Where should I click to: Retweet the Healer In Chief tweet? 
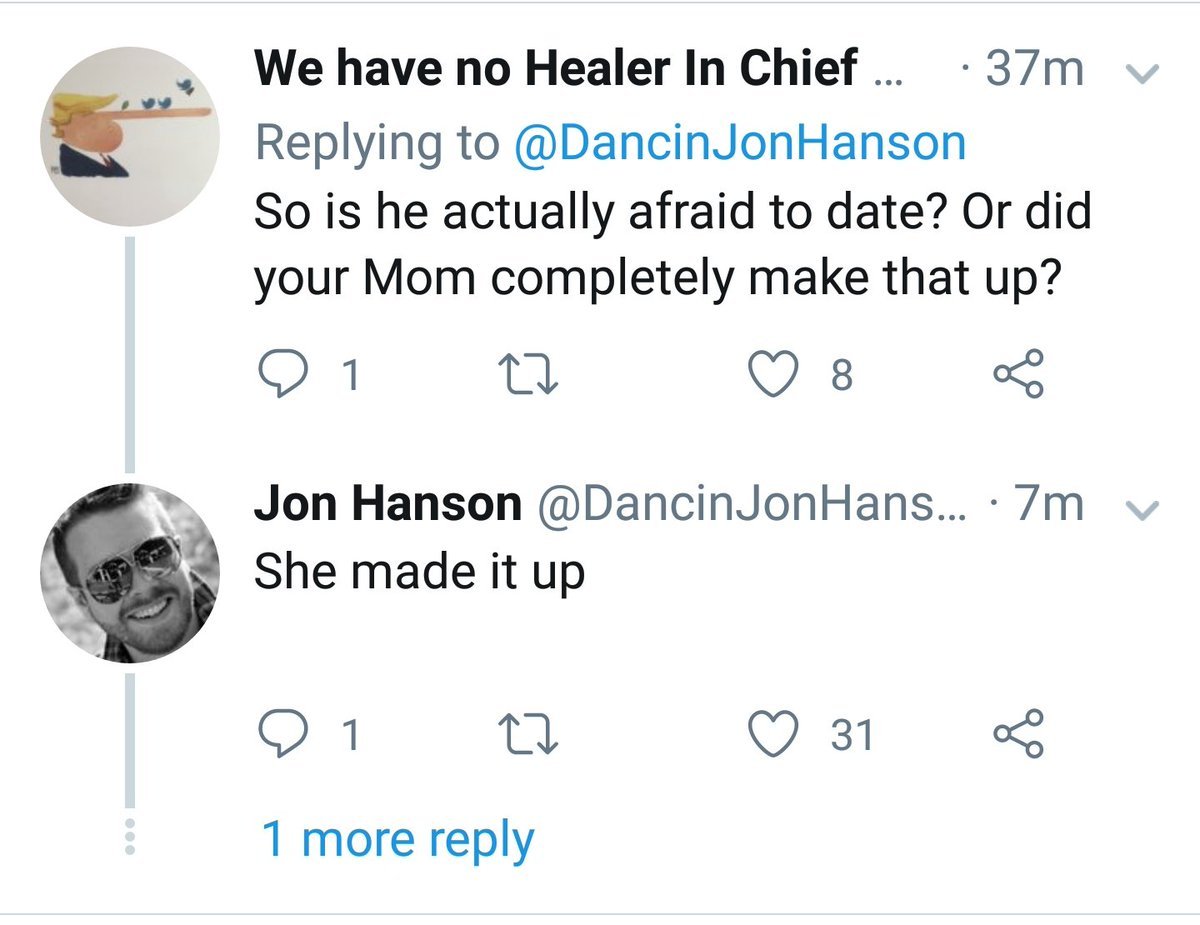click(x=525, y=374)
